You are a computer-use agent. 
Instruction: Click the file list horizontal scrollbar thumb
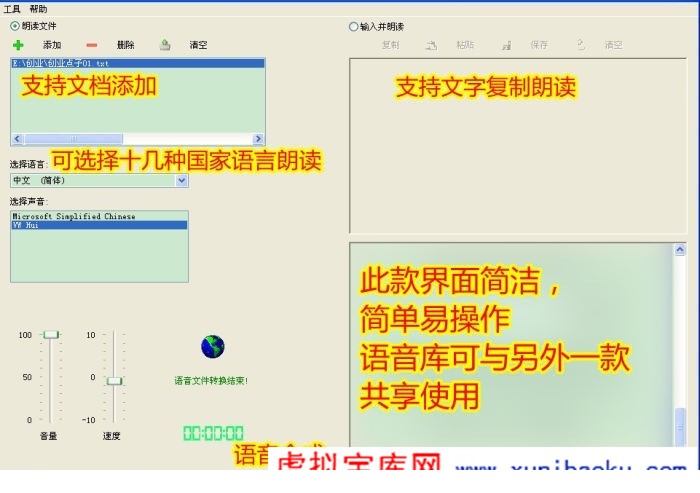pyautogui.click(x=73, y=139)
